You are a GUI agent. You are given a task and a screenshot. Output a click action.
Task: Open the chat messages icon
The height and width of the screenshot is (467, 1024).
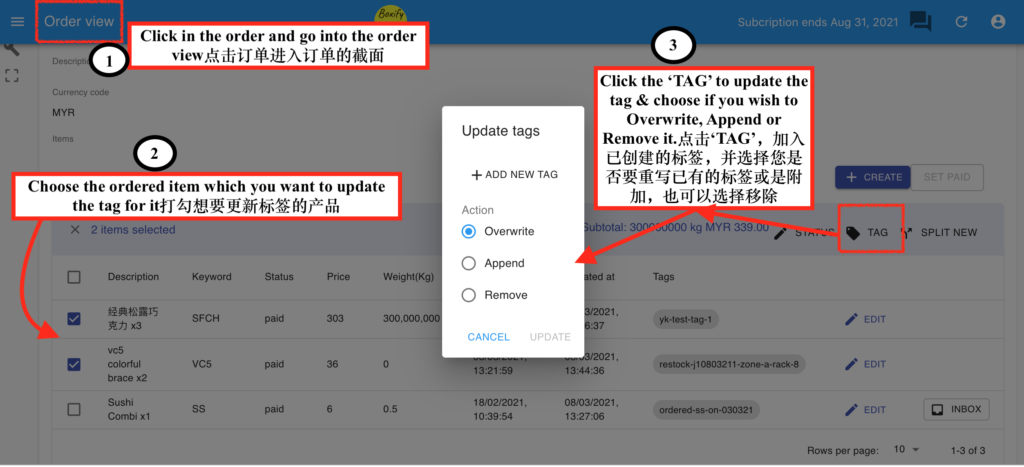[x=920, y=21]
